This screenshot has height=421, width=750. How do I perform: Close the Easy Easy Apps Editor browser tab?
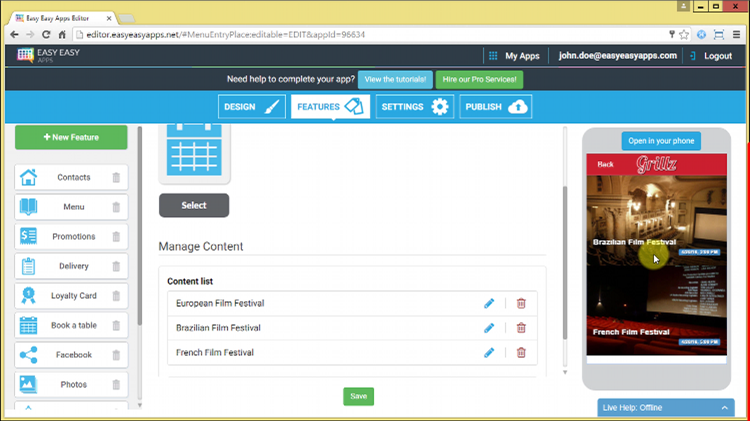109,18
